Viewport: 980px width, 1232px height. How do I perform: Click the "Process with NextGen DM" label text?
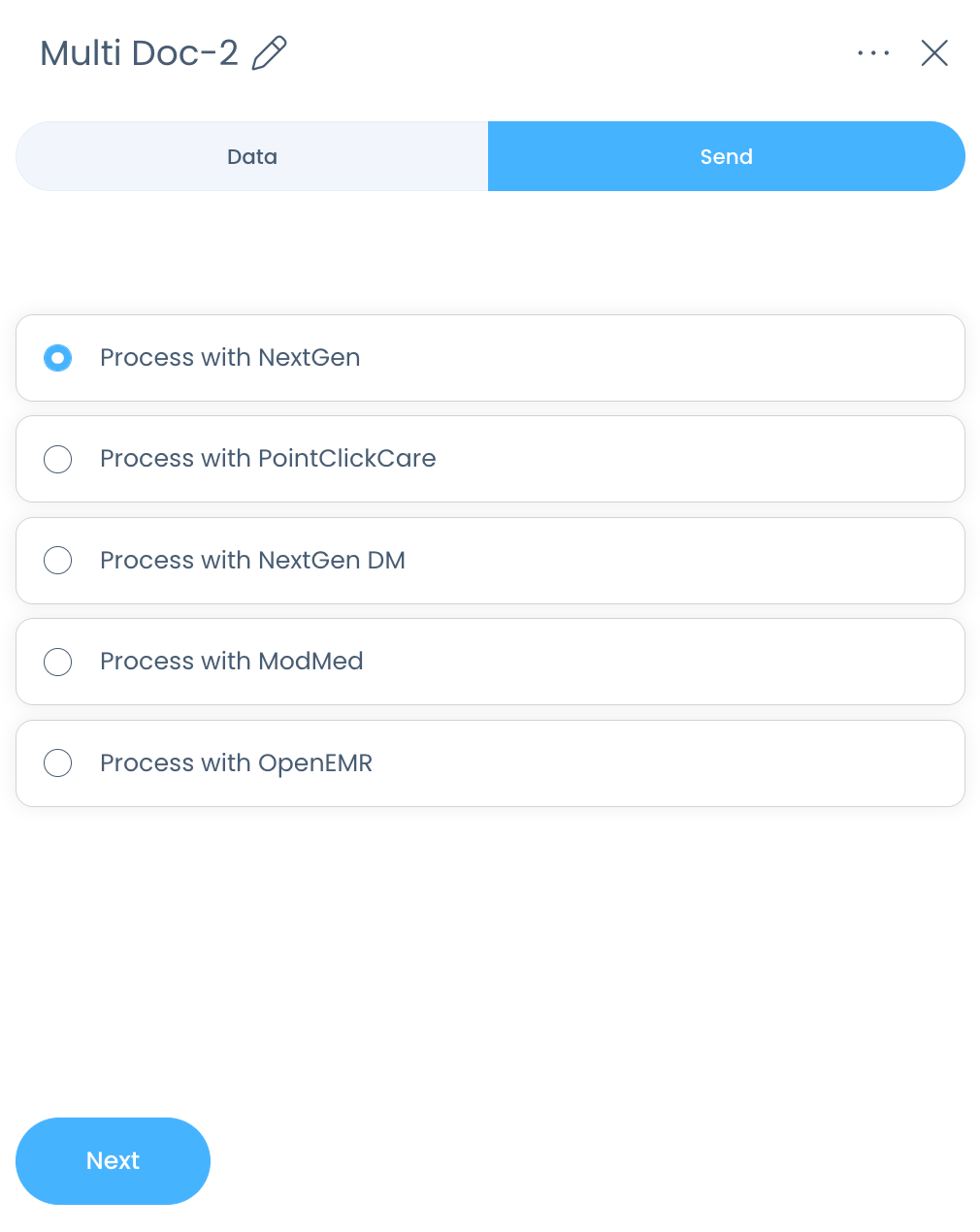[x=252, y=561]
